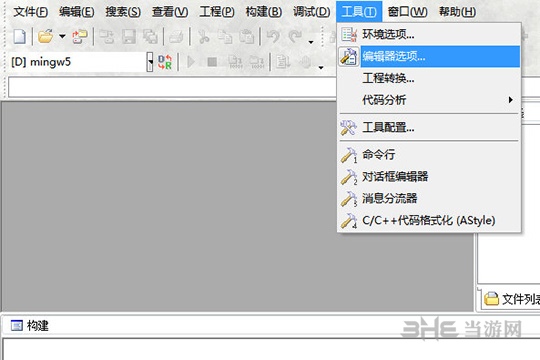Click the paste clipboard icon
The width and height of the screenshot is (540, 360).
[247, 37]
